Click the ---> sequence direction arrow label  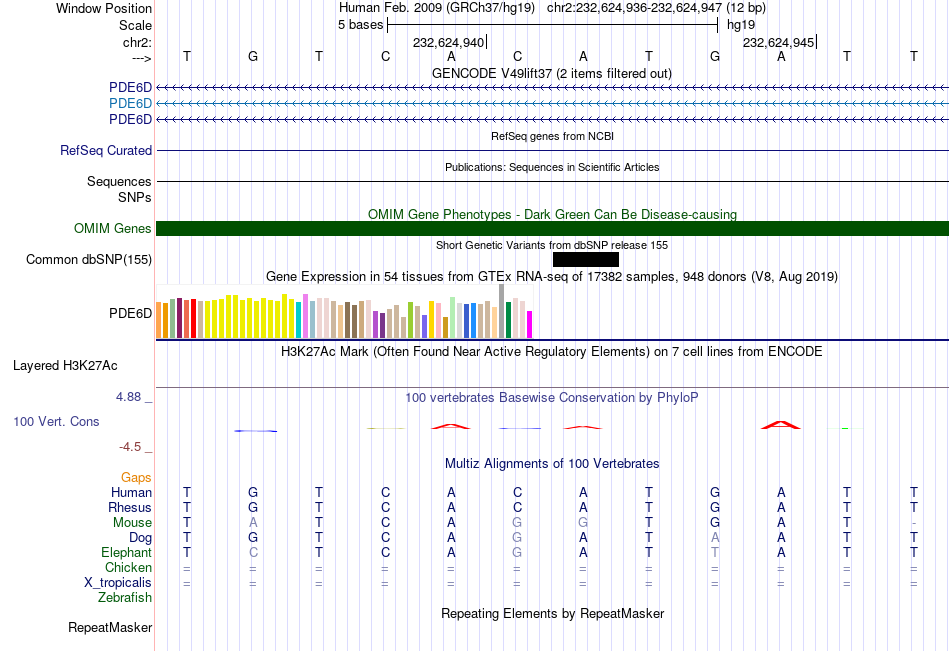142,58
